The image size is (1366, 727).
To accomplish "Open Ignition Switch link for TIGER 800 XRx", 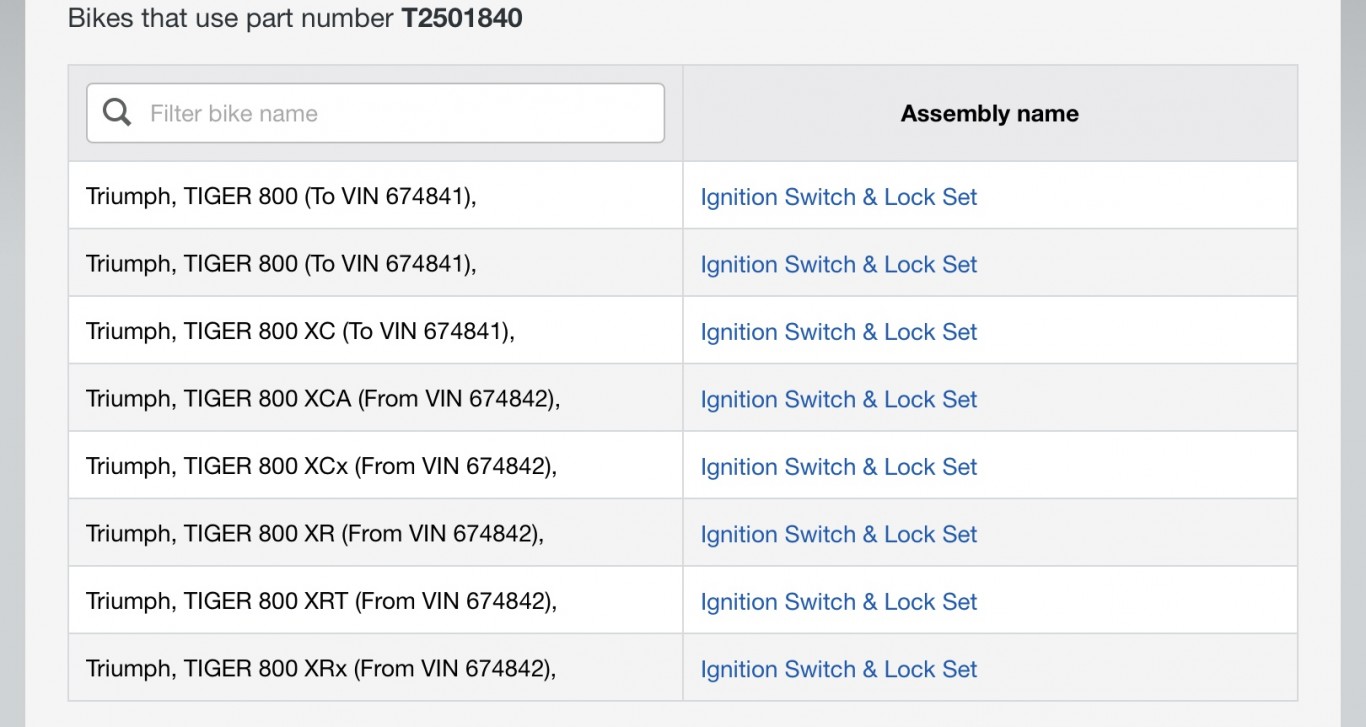I will (838, 669).
